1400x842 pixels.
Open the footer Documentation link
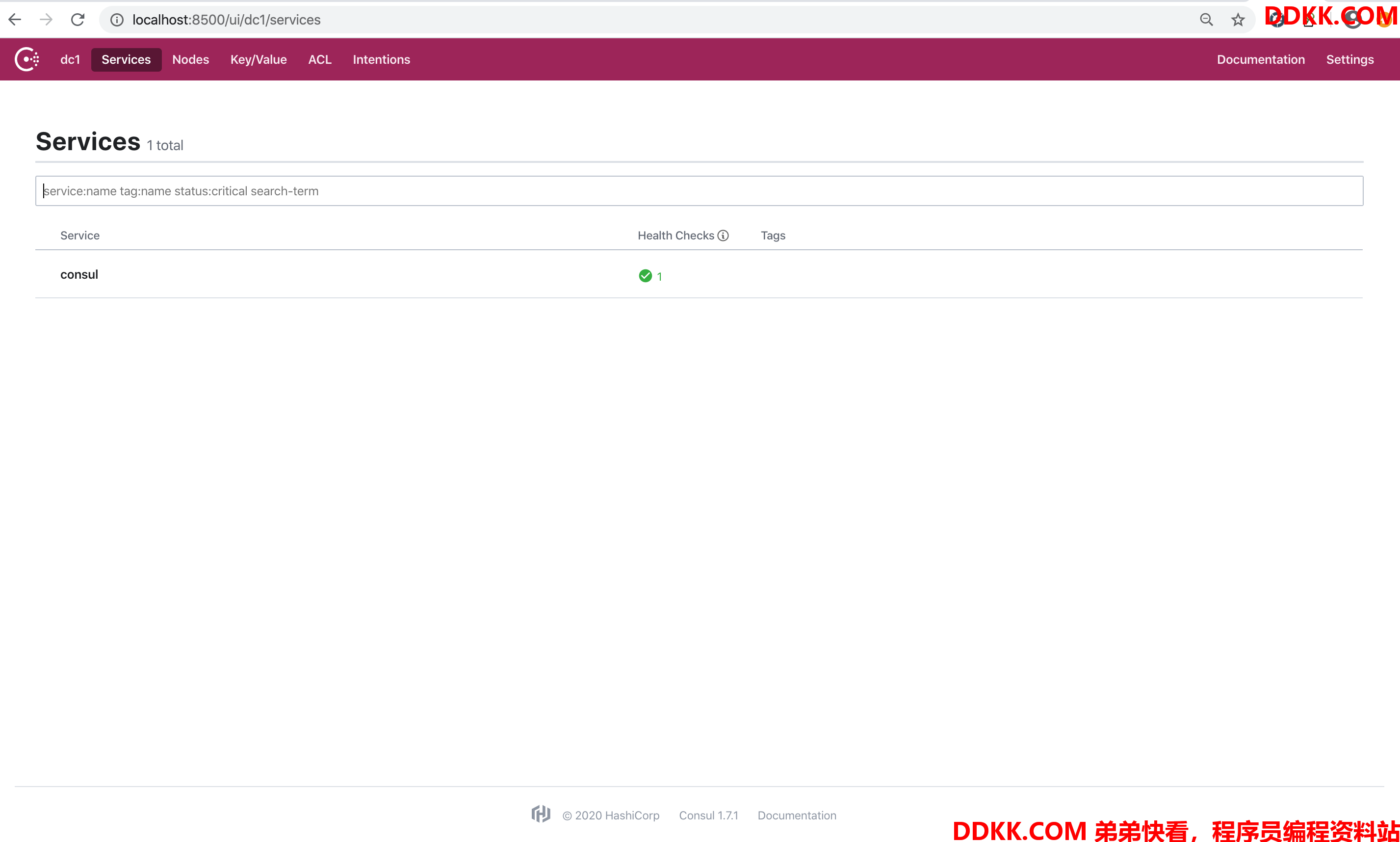pos(797,816)
